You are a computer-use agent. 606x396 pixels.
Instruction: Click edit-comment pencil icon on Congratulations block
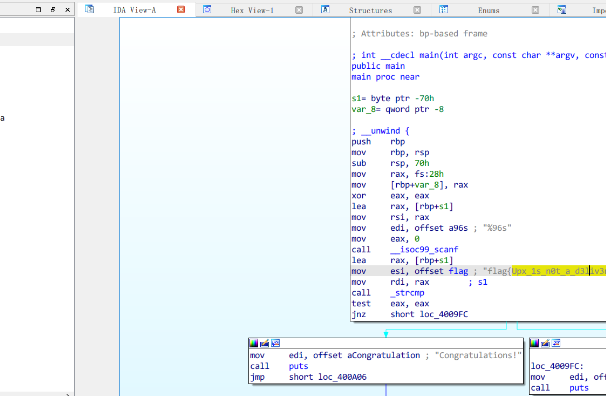pos(264,343)
